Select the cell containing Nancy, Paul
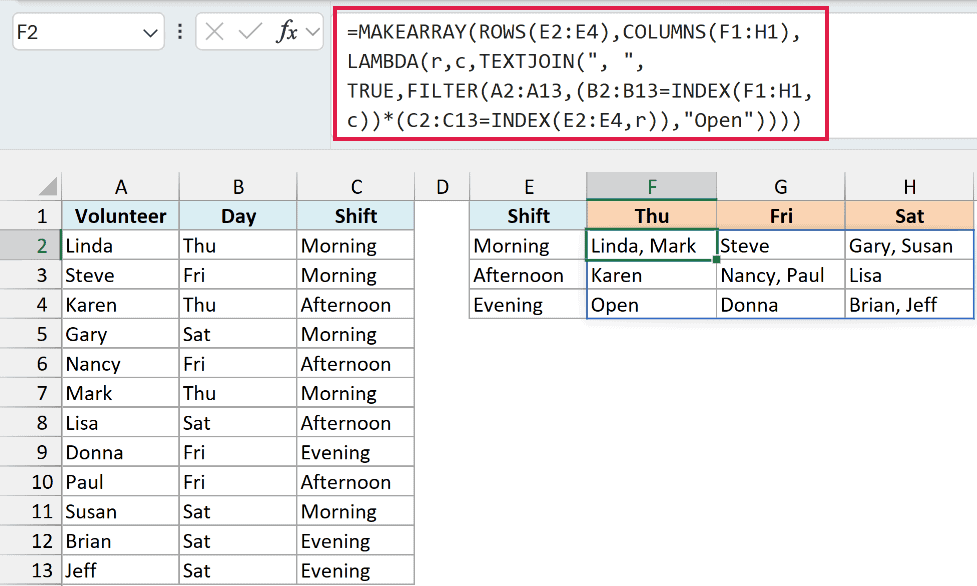 point(781,275)
